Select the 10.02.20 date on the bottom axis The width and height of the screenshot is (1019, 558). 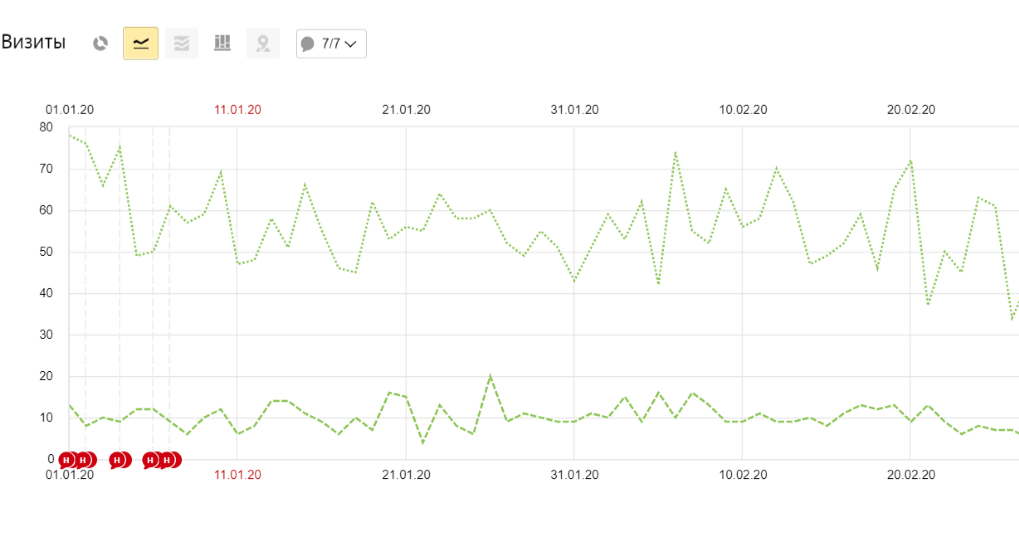[742, 475]
